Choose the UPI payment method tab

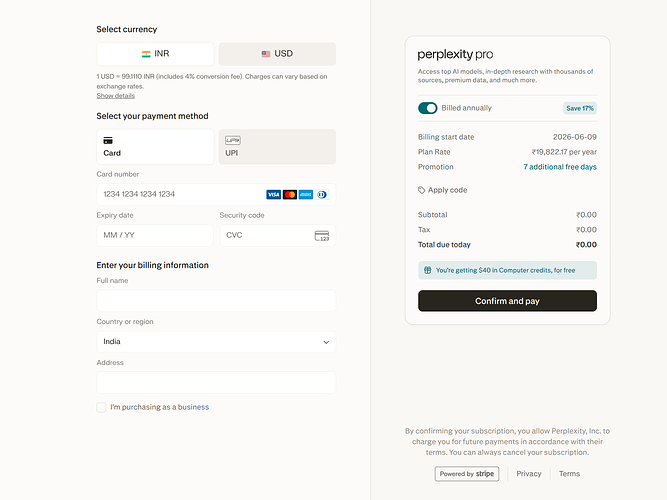pos(277,147)
